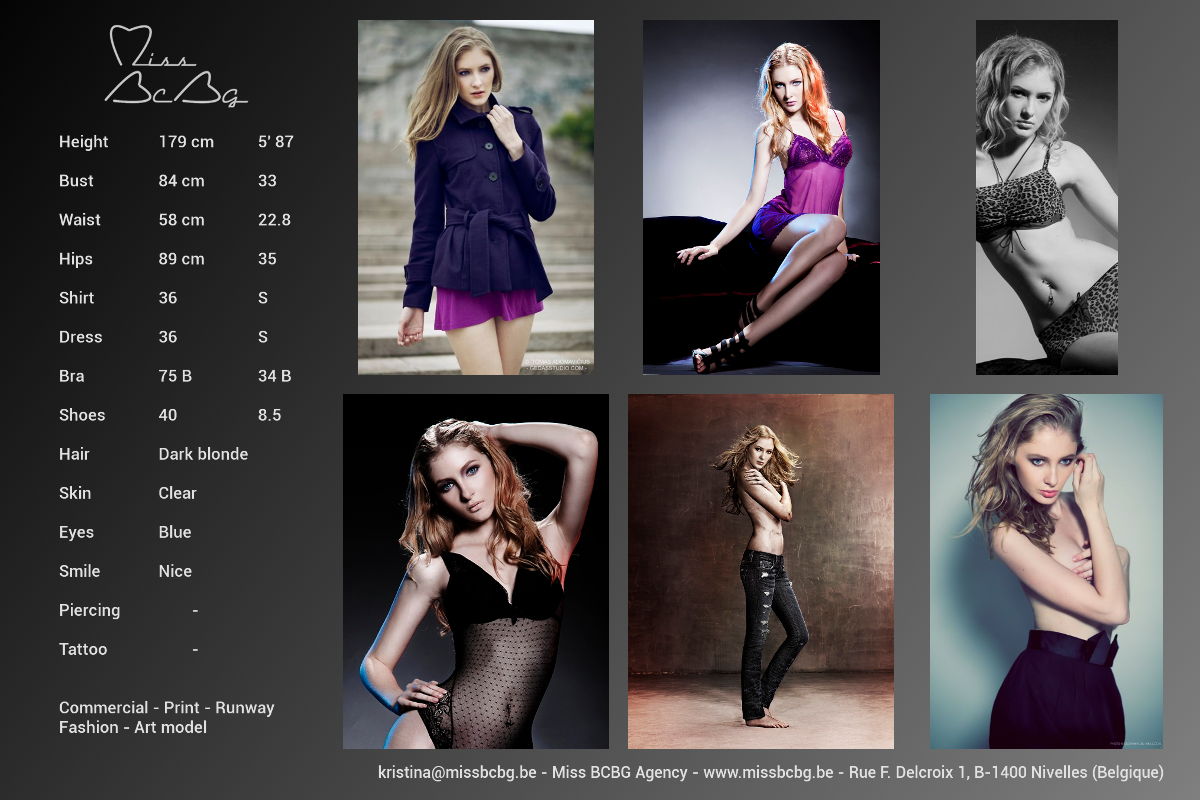The width and height of the screenshot is (1200, 800).
Task: Select the '58 cm' value
Action: 181,220
